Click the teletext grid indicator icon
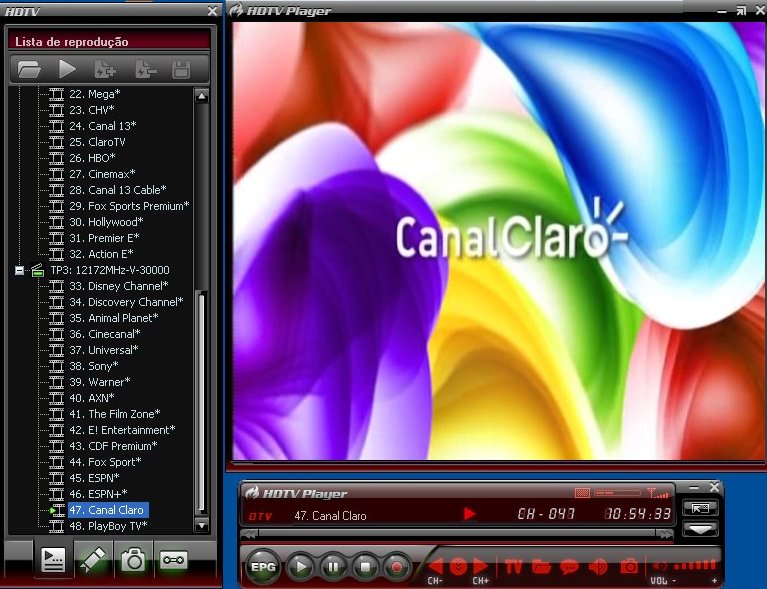Viewport: 767px width, 589px height. 582,493
